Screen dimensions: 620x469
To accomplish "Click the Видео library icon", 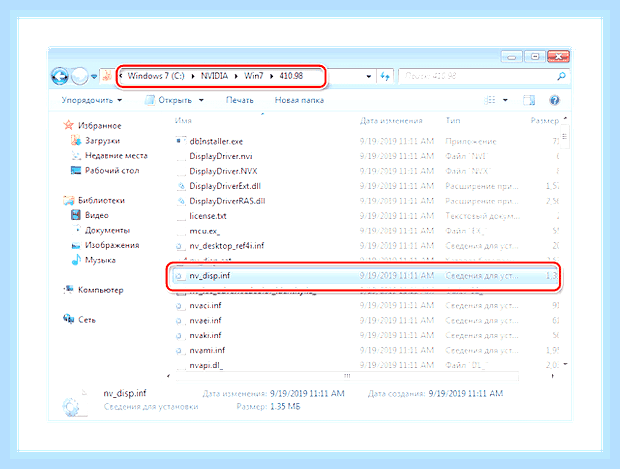I will click(x=76, y=215).
